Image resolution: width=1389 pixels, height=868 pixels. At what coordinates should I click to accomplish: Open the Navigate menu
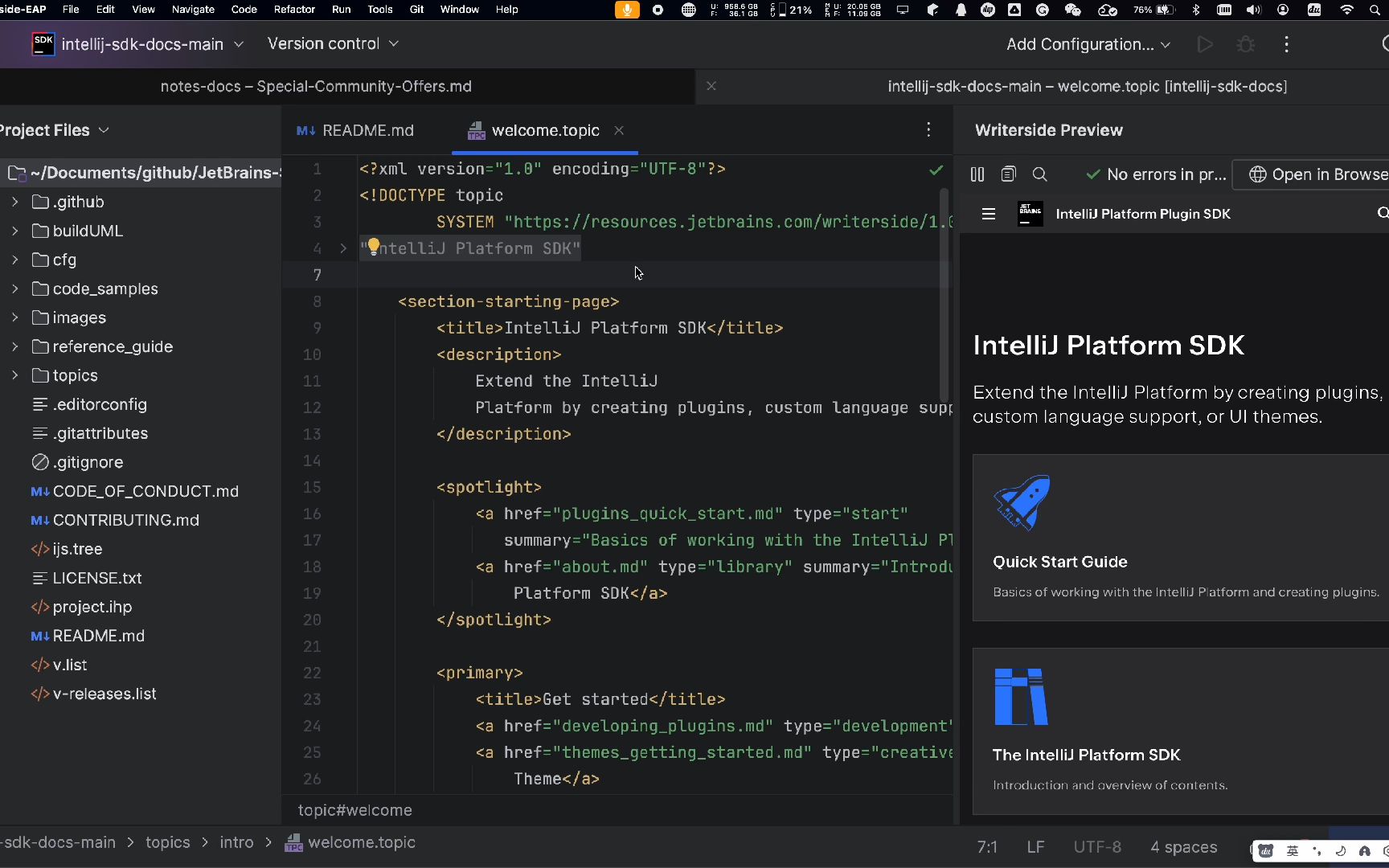[193, 10]
